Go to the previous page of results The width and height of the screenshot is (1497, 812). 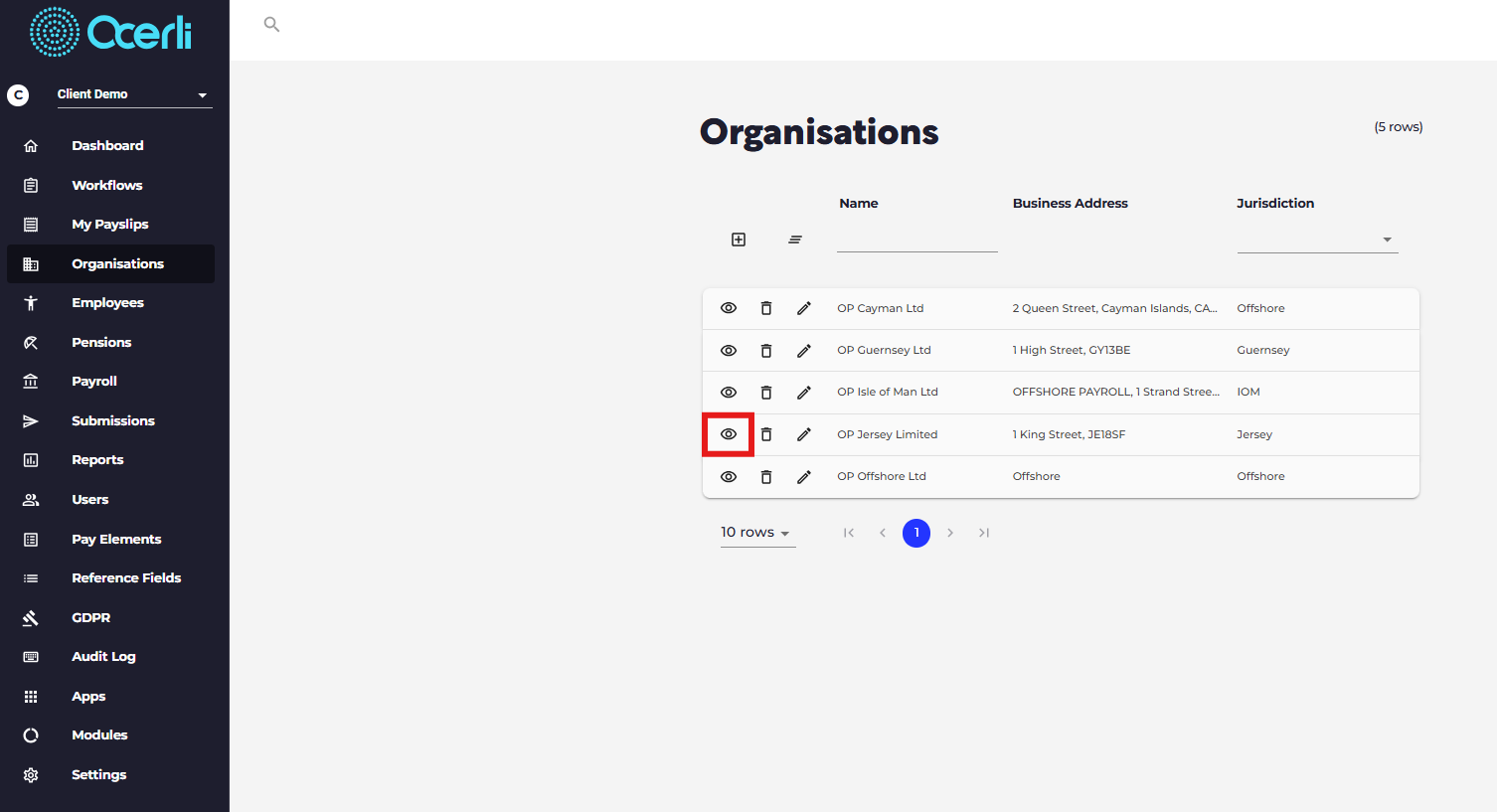883,533
